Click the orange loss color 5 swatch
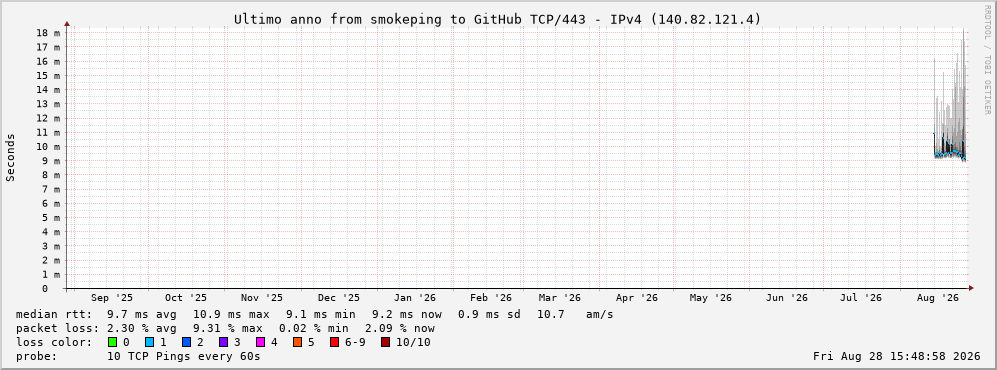Viewport: 997px width, 370px height. (297, 342)
